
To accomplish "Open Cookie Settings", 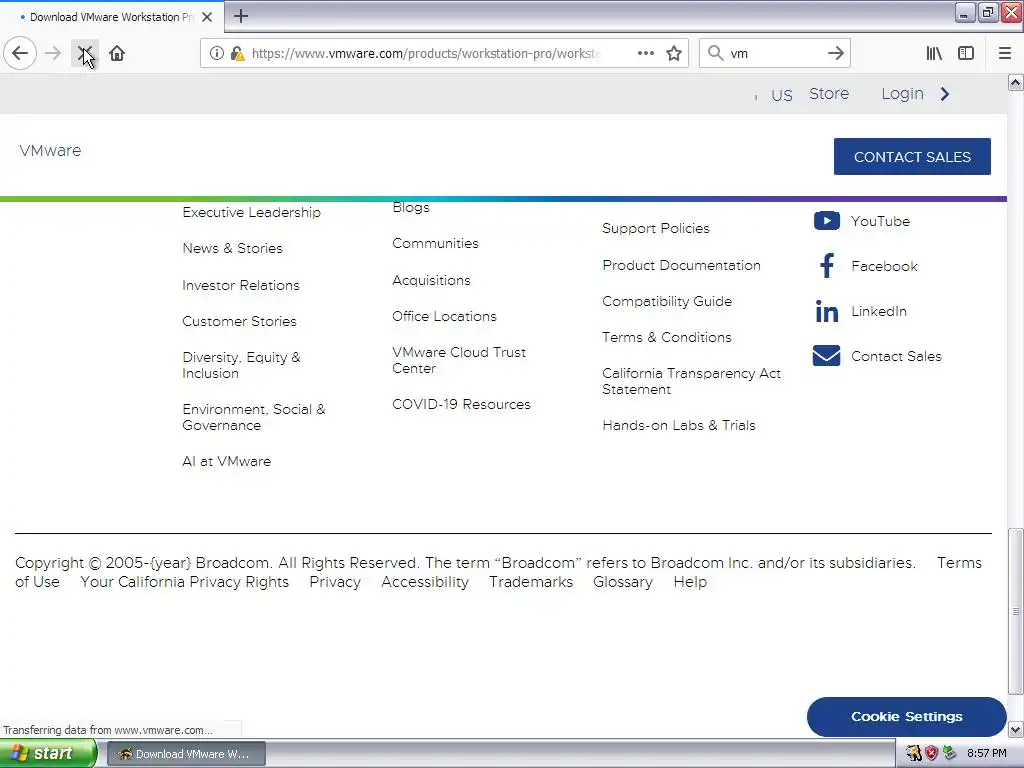I will (x=906, y=716).
